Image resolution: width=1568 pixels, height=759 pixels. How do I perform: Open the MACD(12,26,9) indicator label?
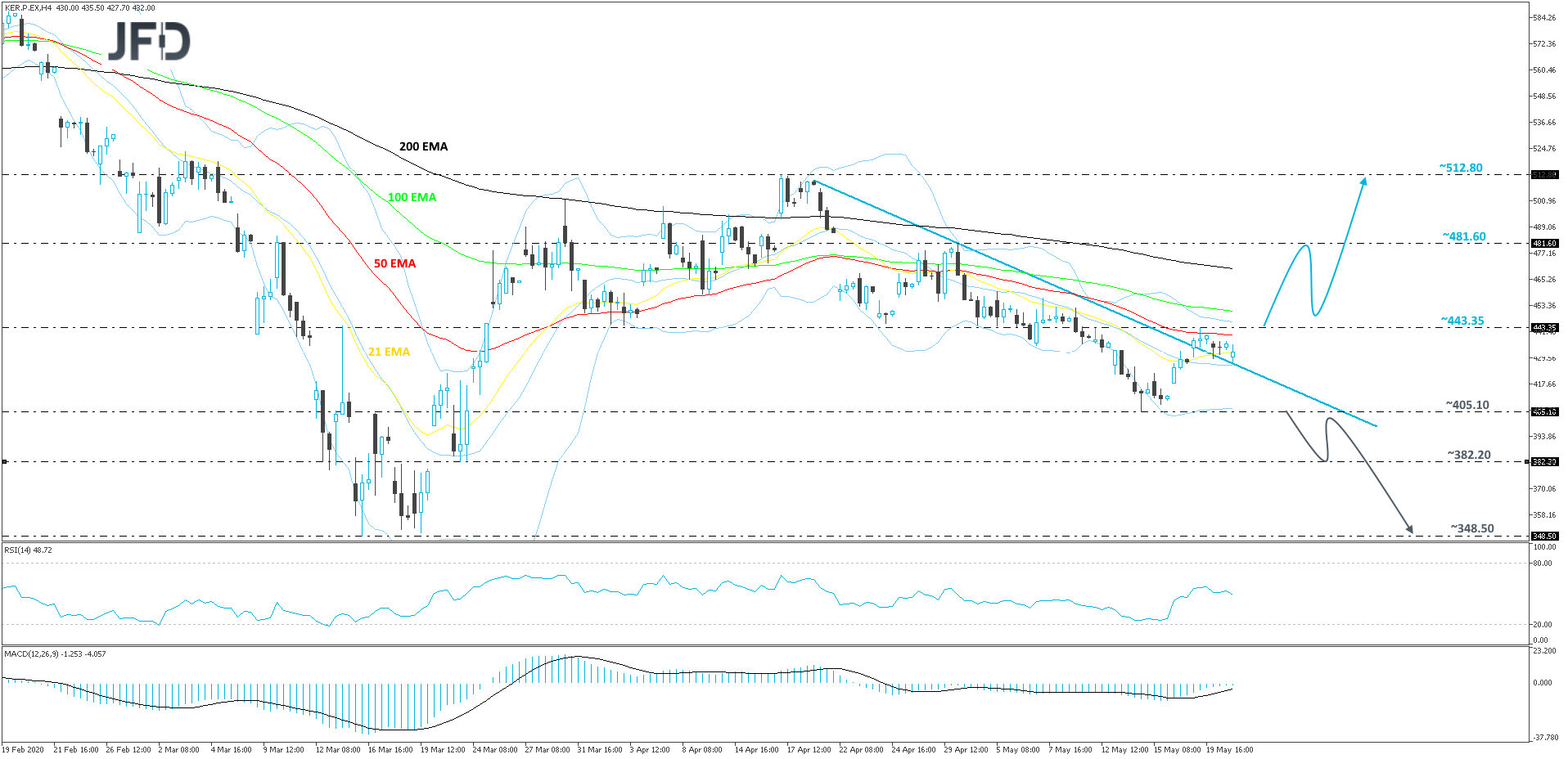54,653
